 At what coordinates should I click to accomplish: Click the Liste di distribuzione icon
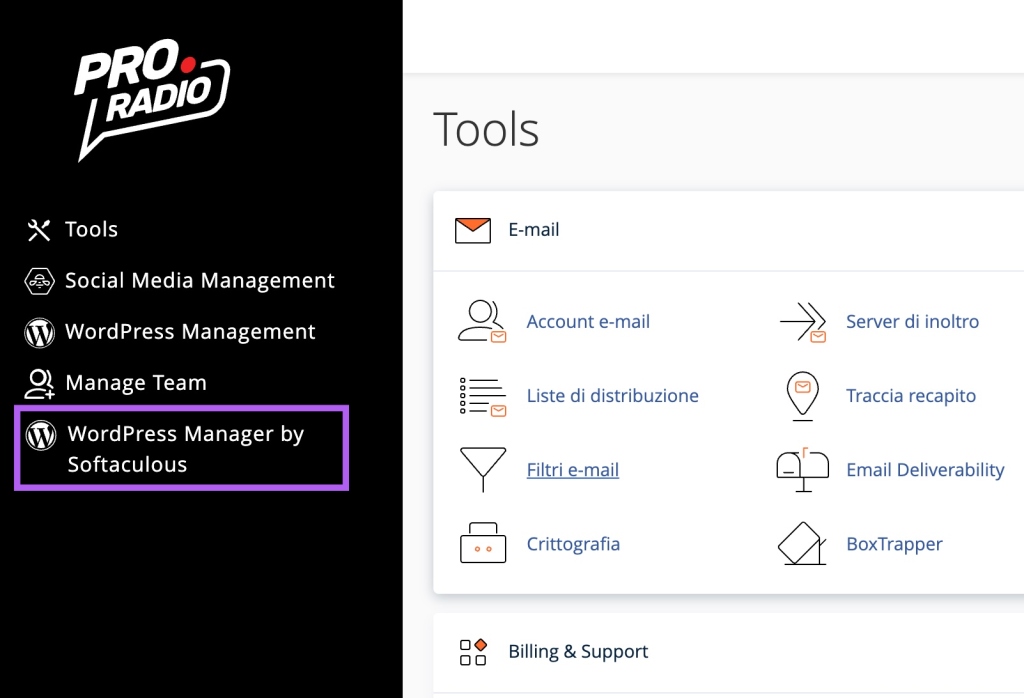(482, 396)
